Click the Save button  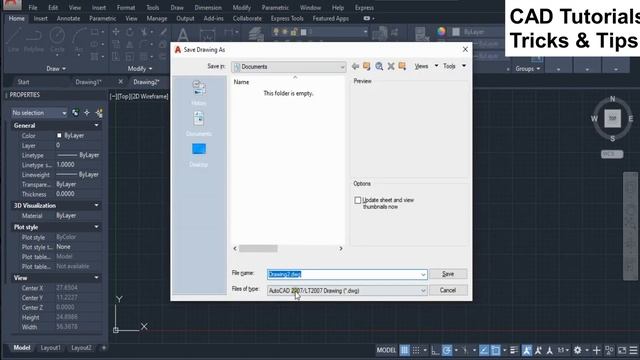tap(448, 274)
